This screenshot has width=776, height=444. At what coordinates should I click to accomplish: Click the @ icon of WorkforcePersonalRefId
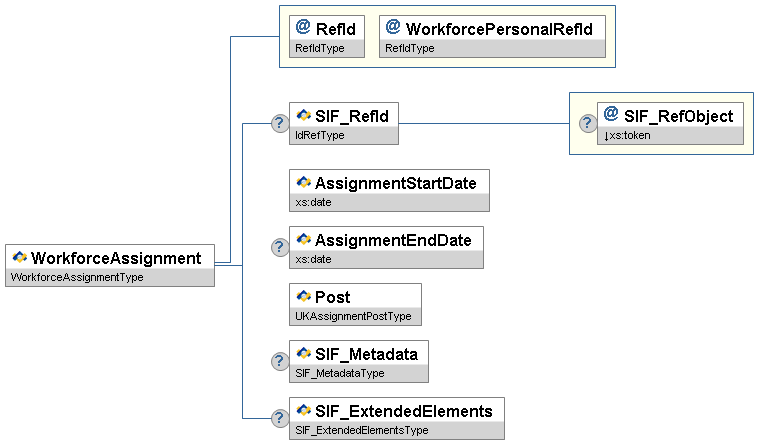click(393, 28)
